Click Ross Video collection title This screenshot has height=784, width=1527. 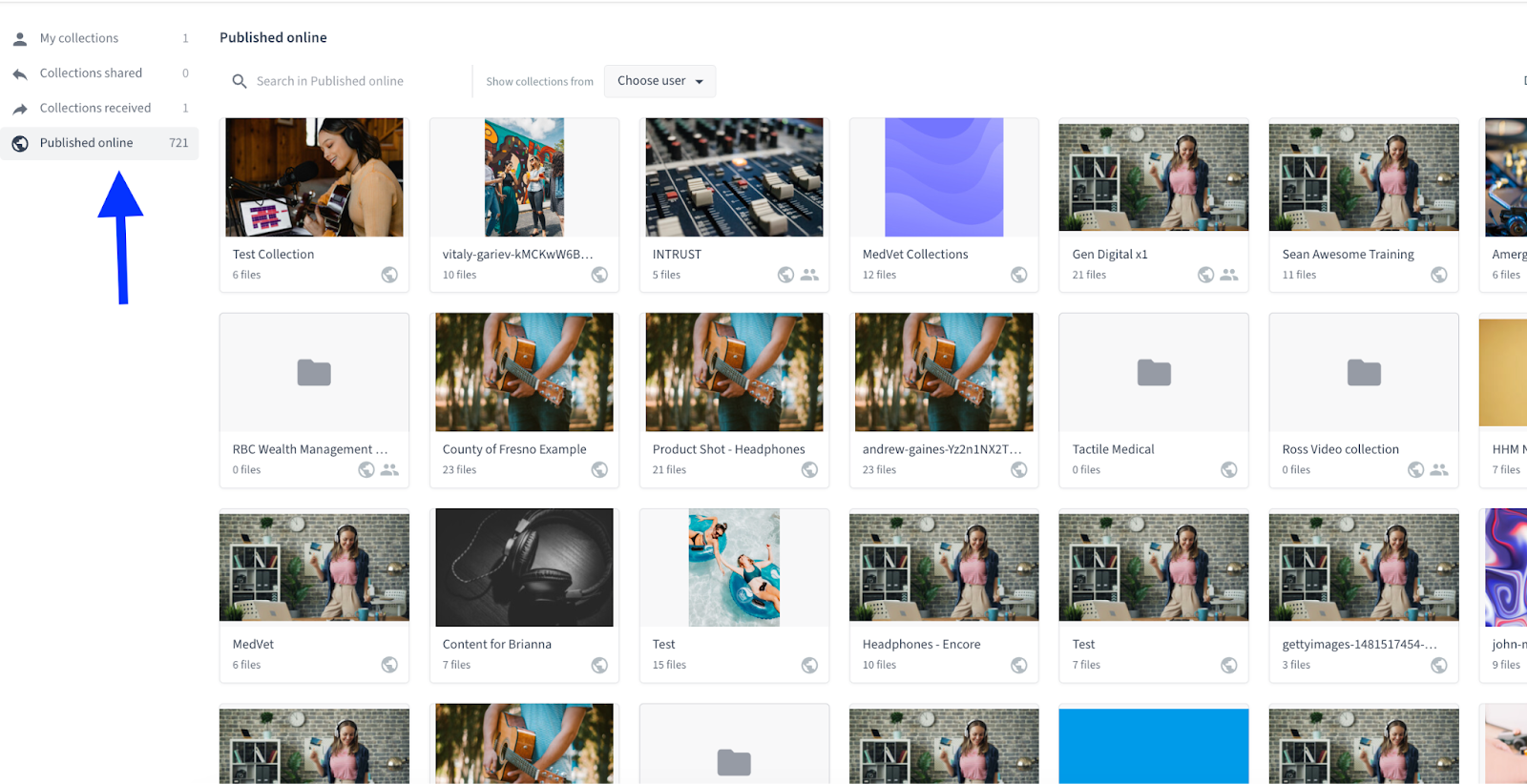tap(1341, 449)
